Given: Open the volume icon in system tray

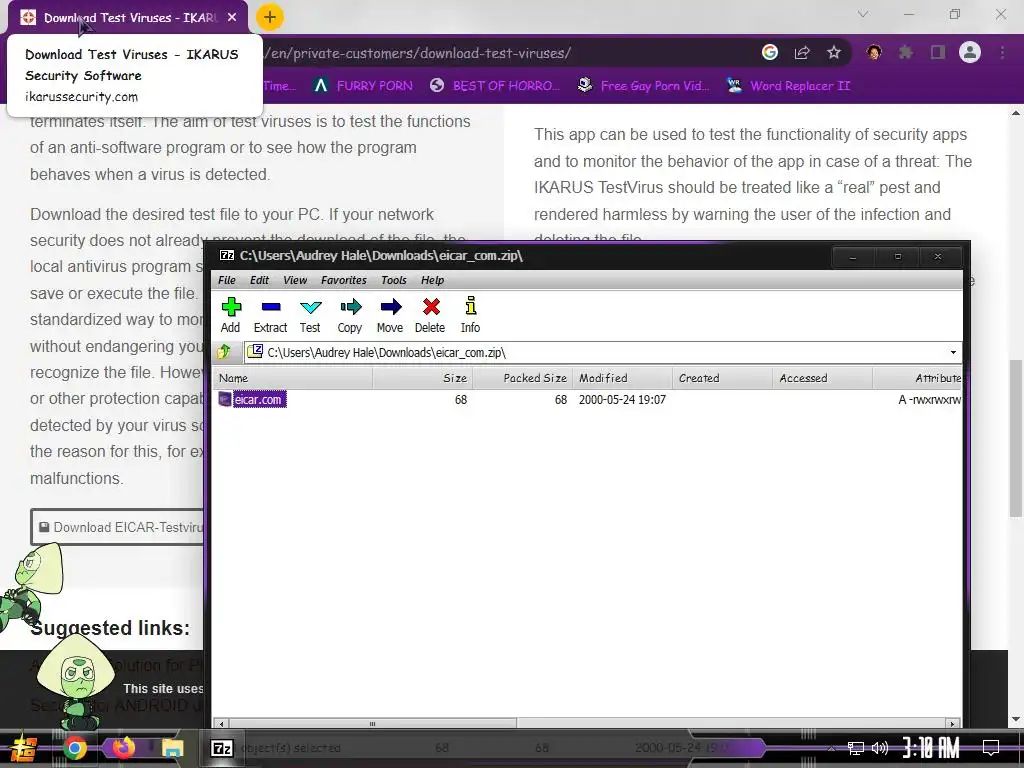Looking at the screenshot, I should coord(880,748).
